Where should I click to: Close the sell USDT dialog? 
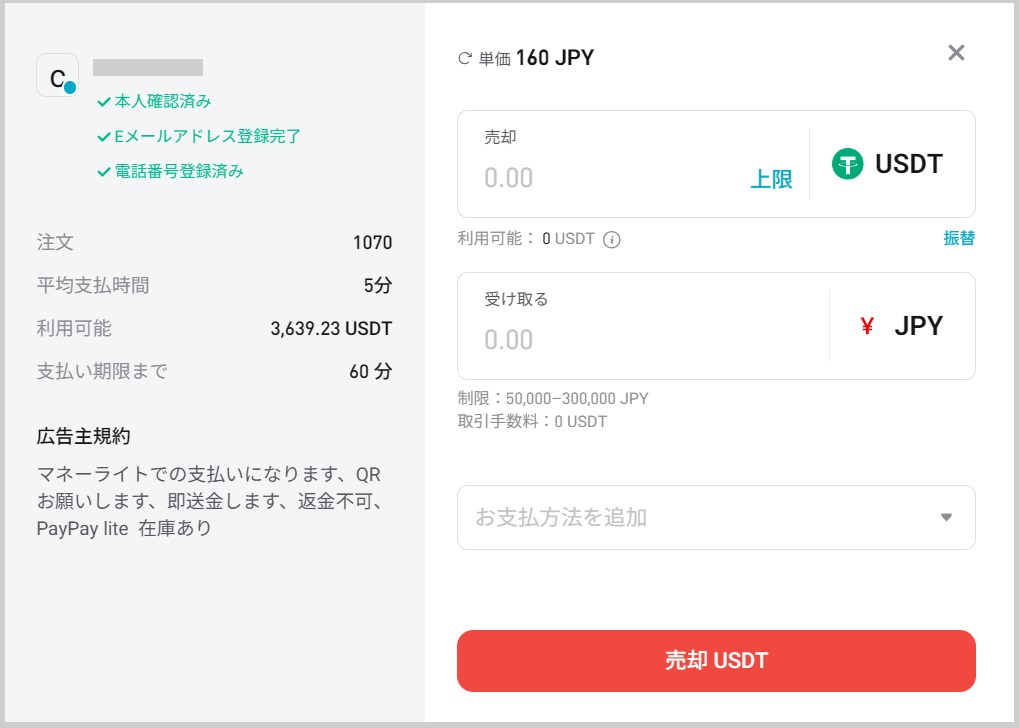[x=956, y=53]
